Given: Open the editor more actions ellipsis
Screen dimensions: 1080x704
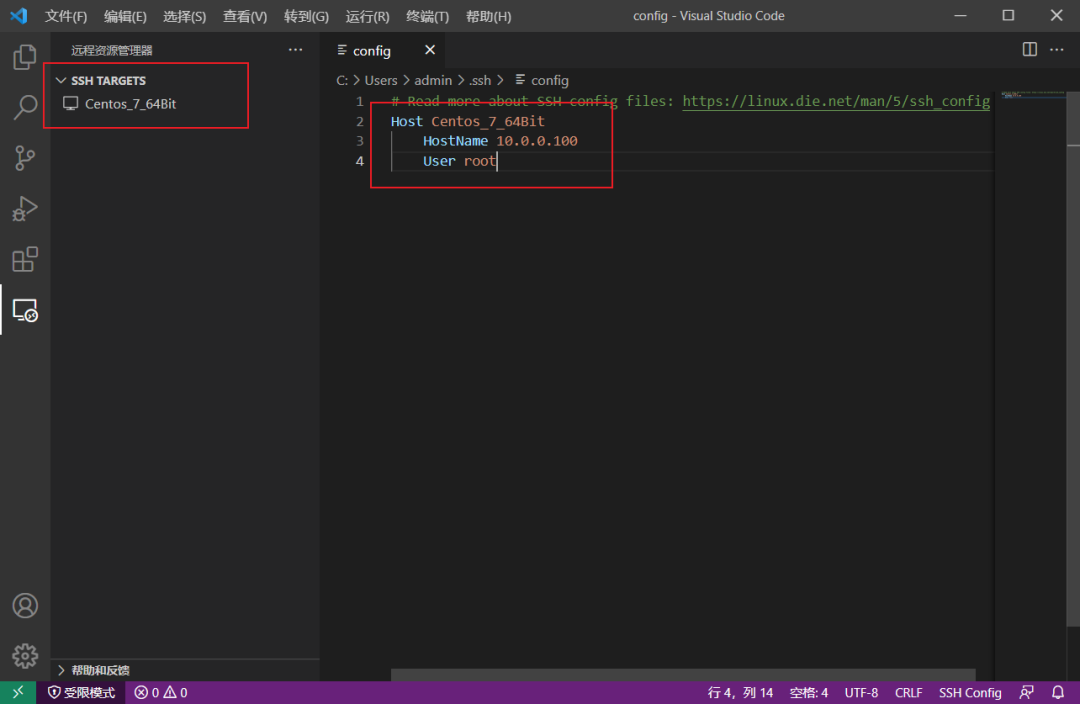Looking at the screenshot, I should point(1057,50).
